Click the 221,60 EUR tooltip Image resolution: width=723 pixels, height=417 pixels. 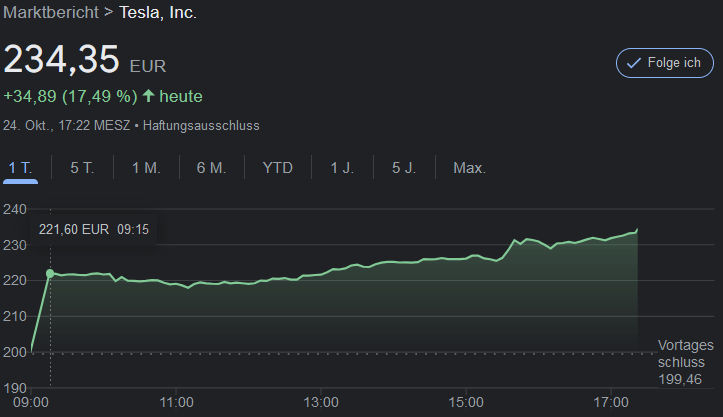point(94,229)
